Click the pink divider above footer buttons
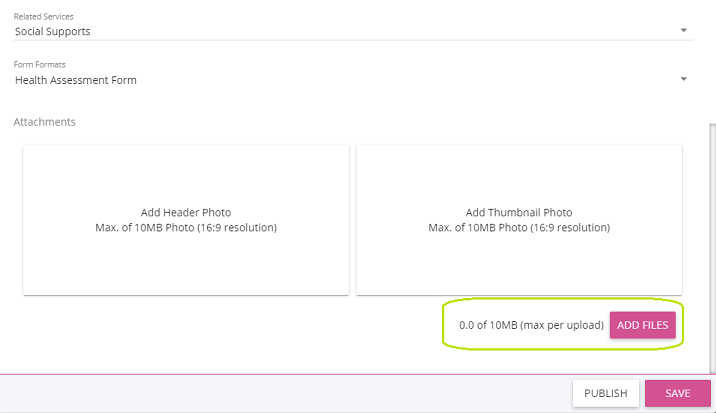This screenshot has width=716, height=413. click(x=300, y=374)
